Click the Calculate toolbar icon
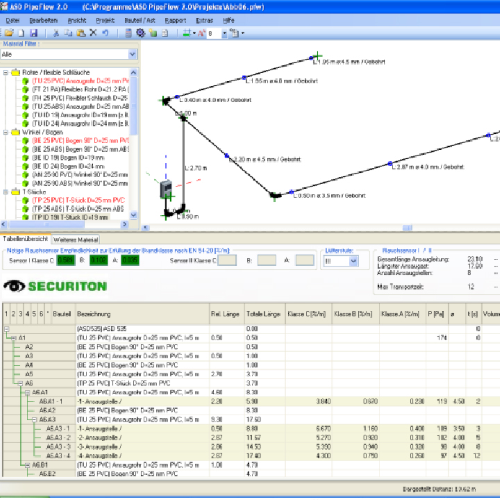The image size is (500, 500). click(128, 33)
